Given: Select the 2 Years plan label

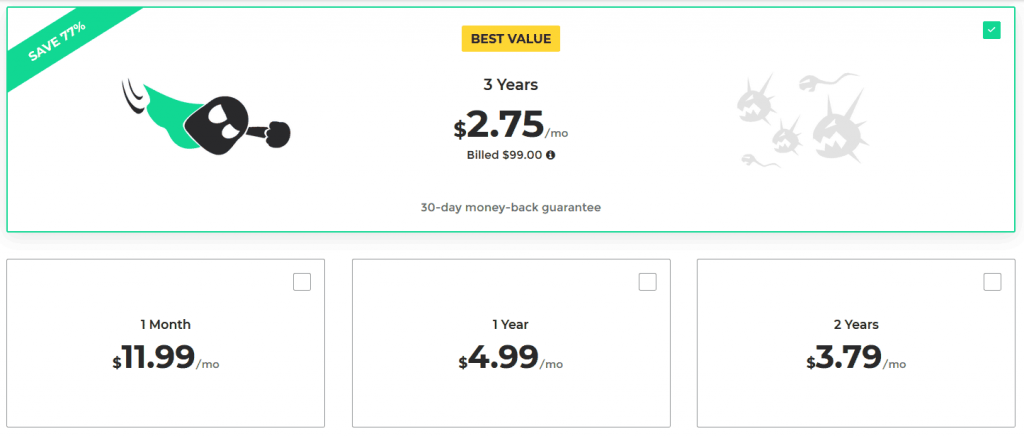Looking at the screenshot, I should point(856,324).
